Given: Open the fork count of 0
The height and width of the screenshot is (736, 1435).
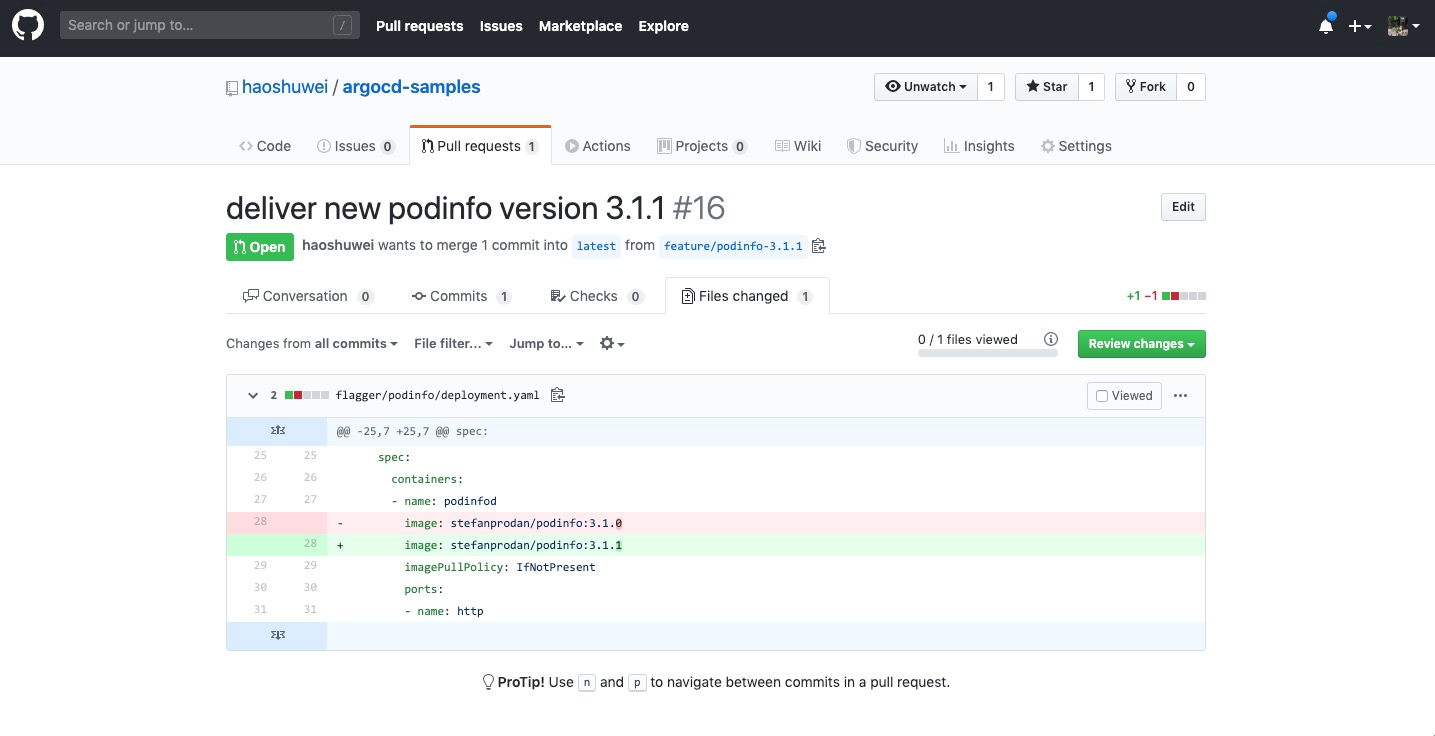Looking at the screenshot, I should [1190, 87].
